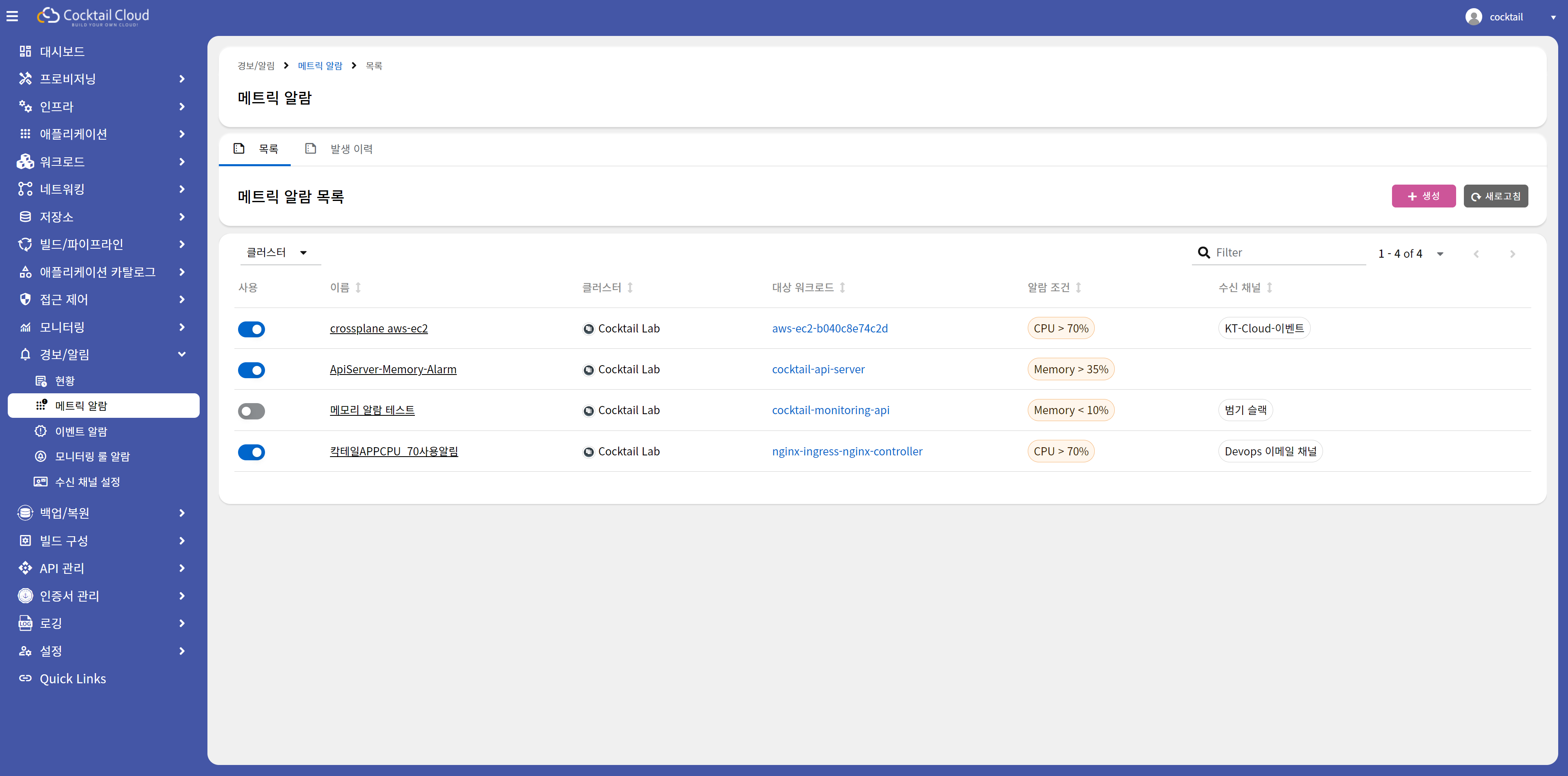The width and height of the screenshot is (1568, 776).
Task: Enable the 메모리 알람 테스트 toggle
Action: click(x=252, y=411)
